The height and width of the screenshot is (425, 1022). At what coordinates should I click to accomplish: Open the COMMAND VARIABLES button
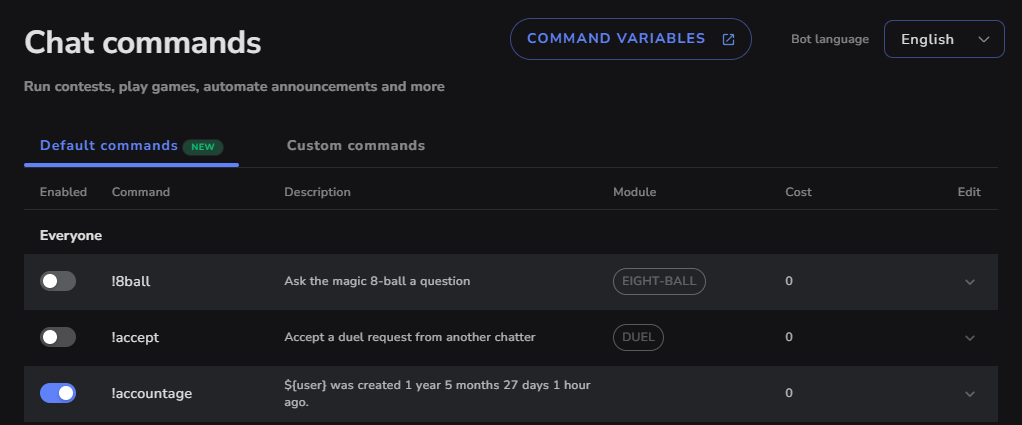coord(630,39)
